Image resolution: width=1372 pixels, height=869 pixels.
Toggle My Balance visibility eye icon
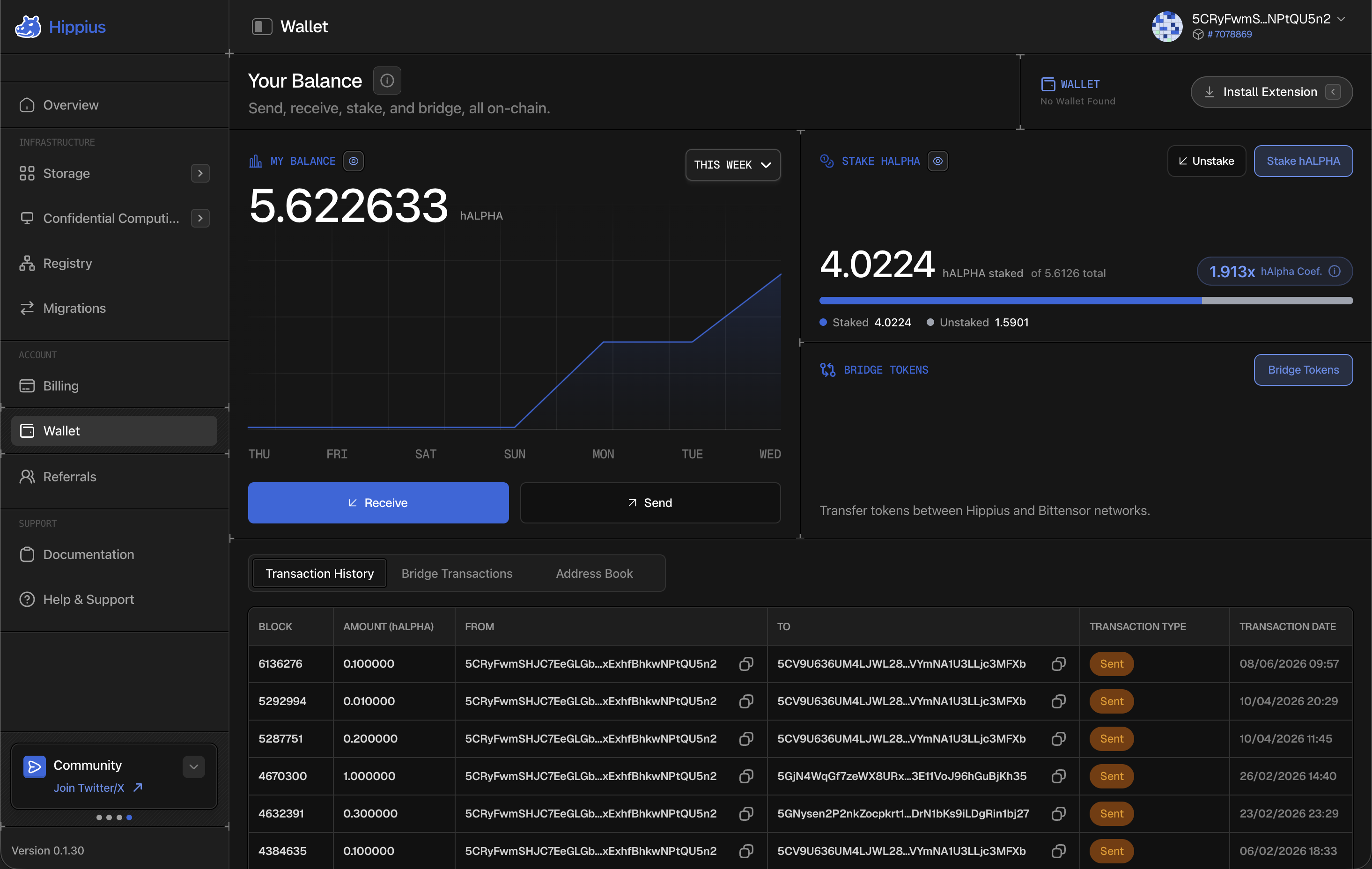(353, 161)
